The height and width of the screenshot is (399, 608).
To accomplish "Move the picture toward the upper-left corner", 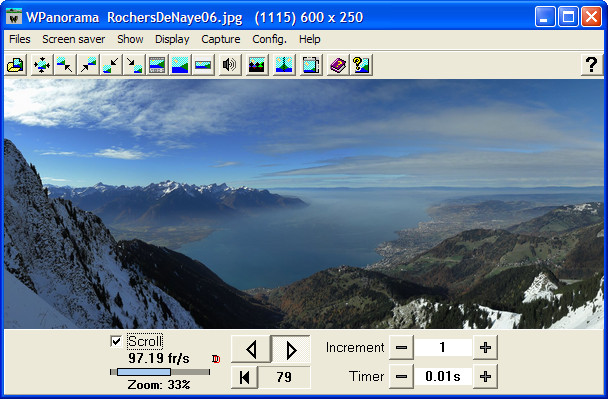I will [x=64, y=65].
